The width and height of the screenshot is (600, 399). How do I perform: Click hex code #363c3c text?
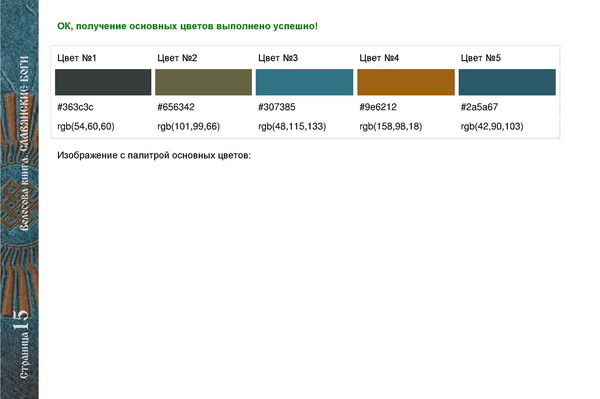click(75, 107)
